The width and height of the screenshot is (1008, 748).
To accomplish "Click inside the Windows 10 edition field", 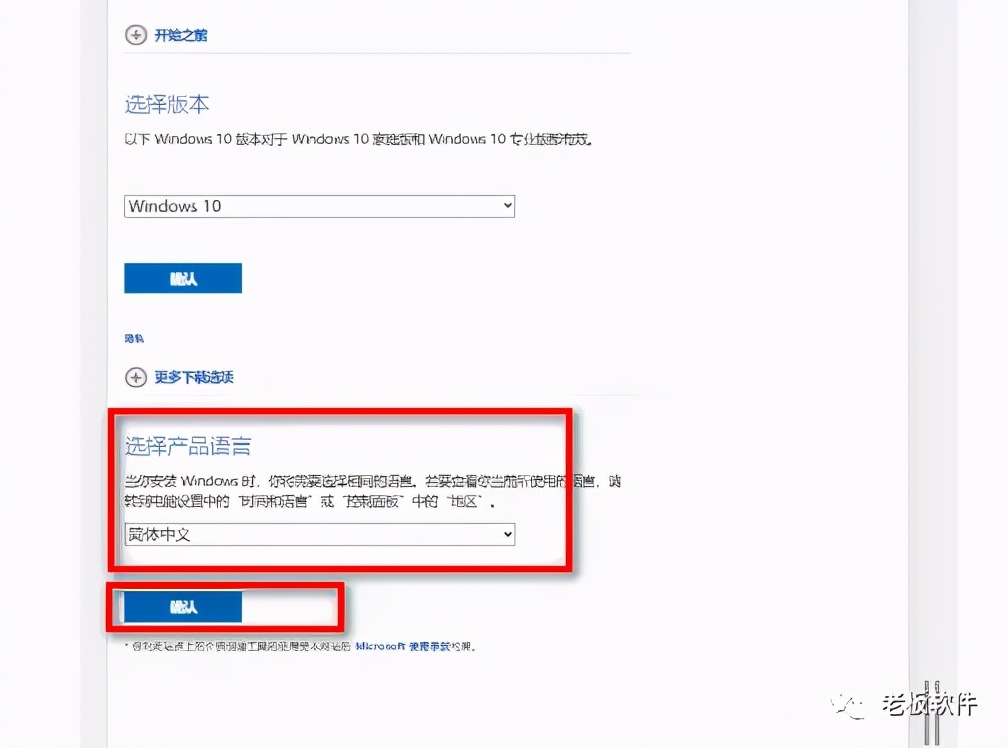I will pos(300,205).
